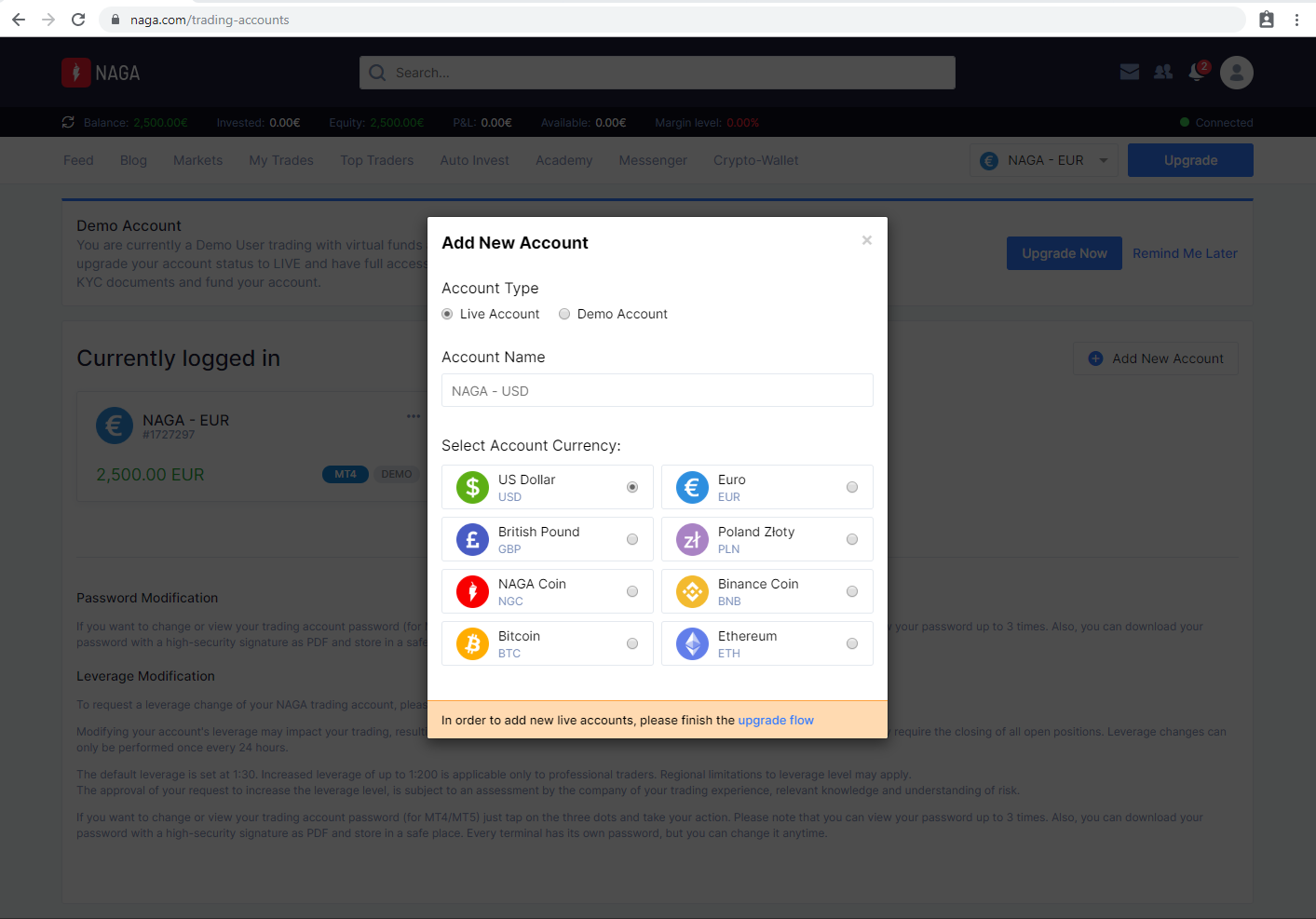Select the Bitcoin radio button
This screenshot has height=919, width=1316.
tap(632, 643)
